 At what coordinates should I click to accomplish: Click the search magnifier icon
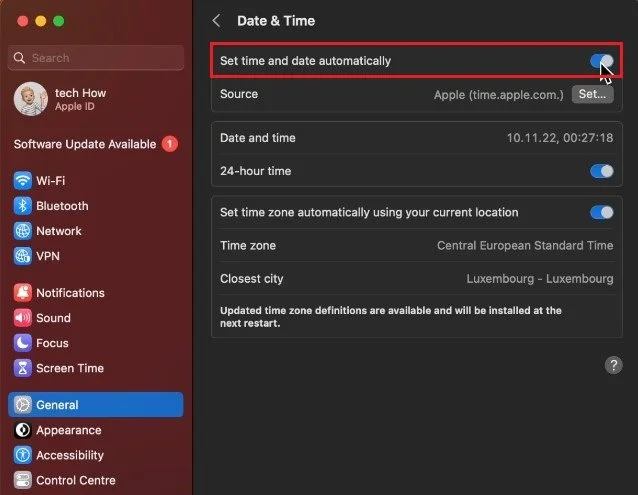pos(20,58)
